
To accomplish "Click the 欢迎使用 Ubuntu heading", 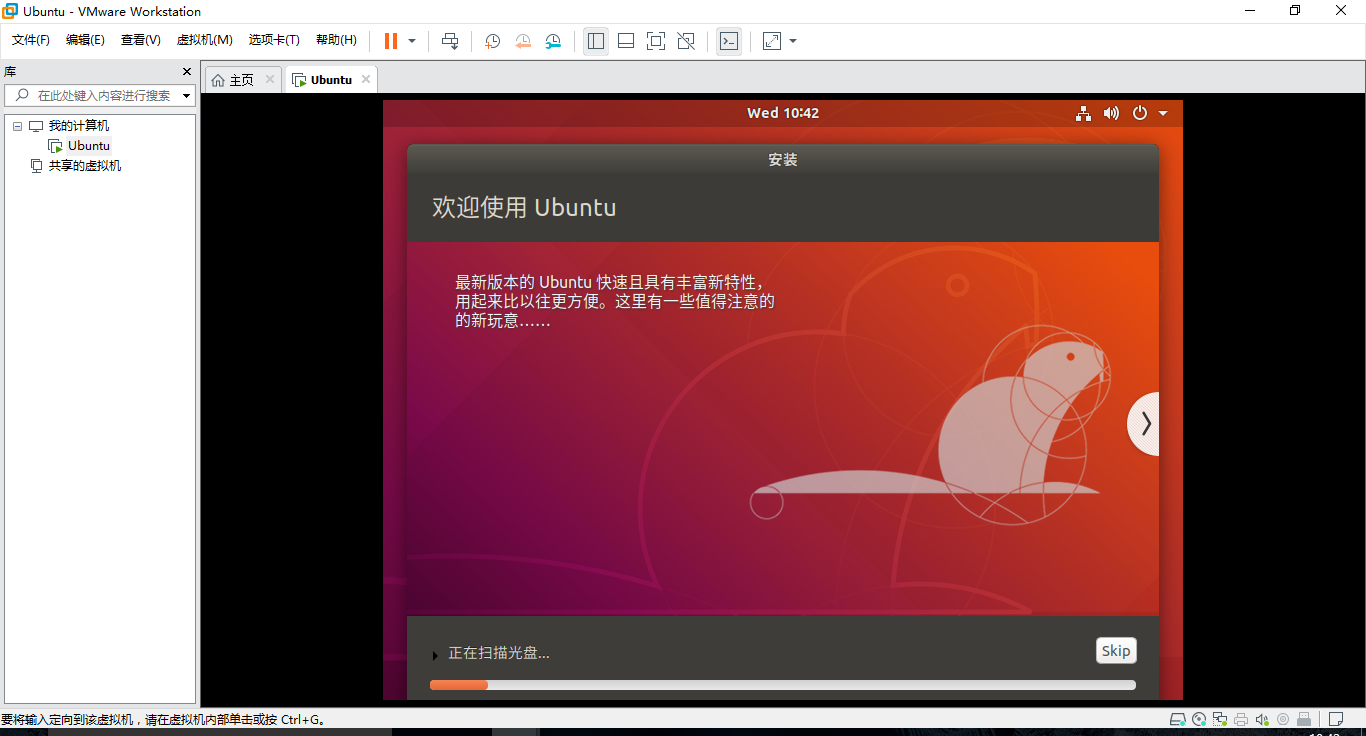I will click(524, 207).
